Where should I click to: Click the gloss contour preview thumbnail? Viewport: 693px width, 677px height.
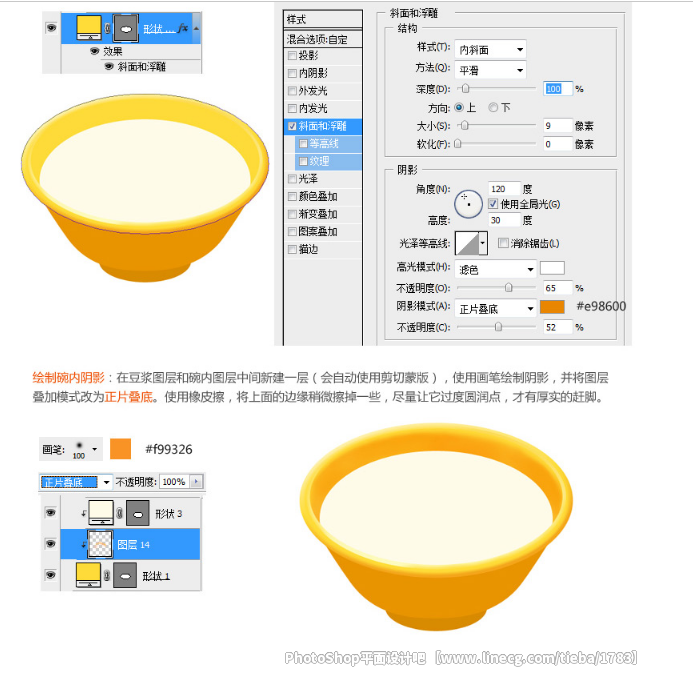tap(467, 243)
